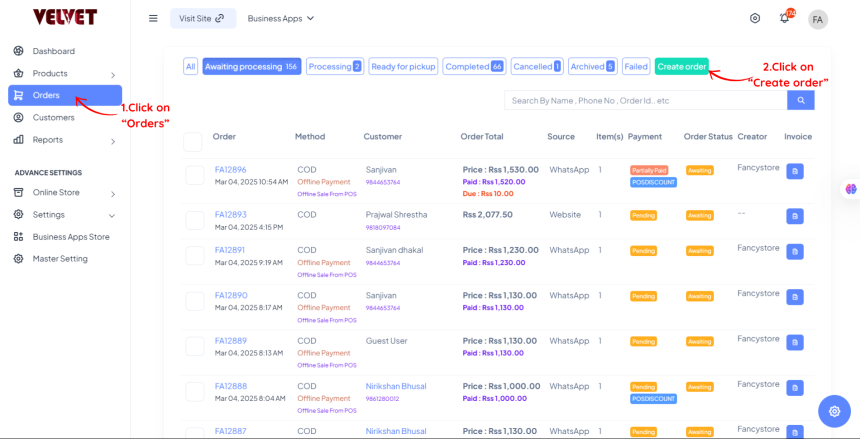Image resolution: width=860 pixels, height=439 pixels.
Task: Toggle the select-all orders checkbox
Action: [x=193, y=141]
